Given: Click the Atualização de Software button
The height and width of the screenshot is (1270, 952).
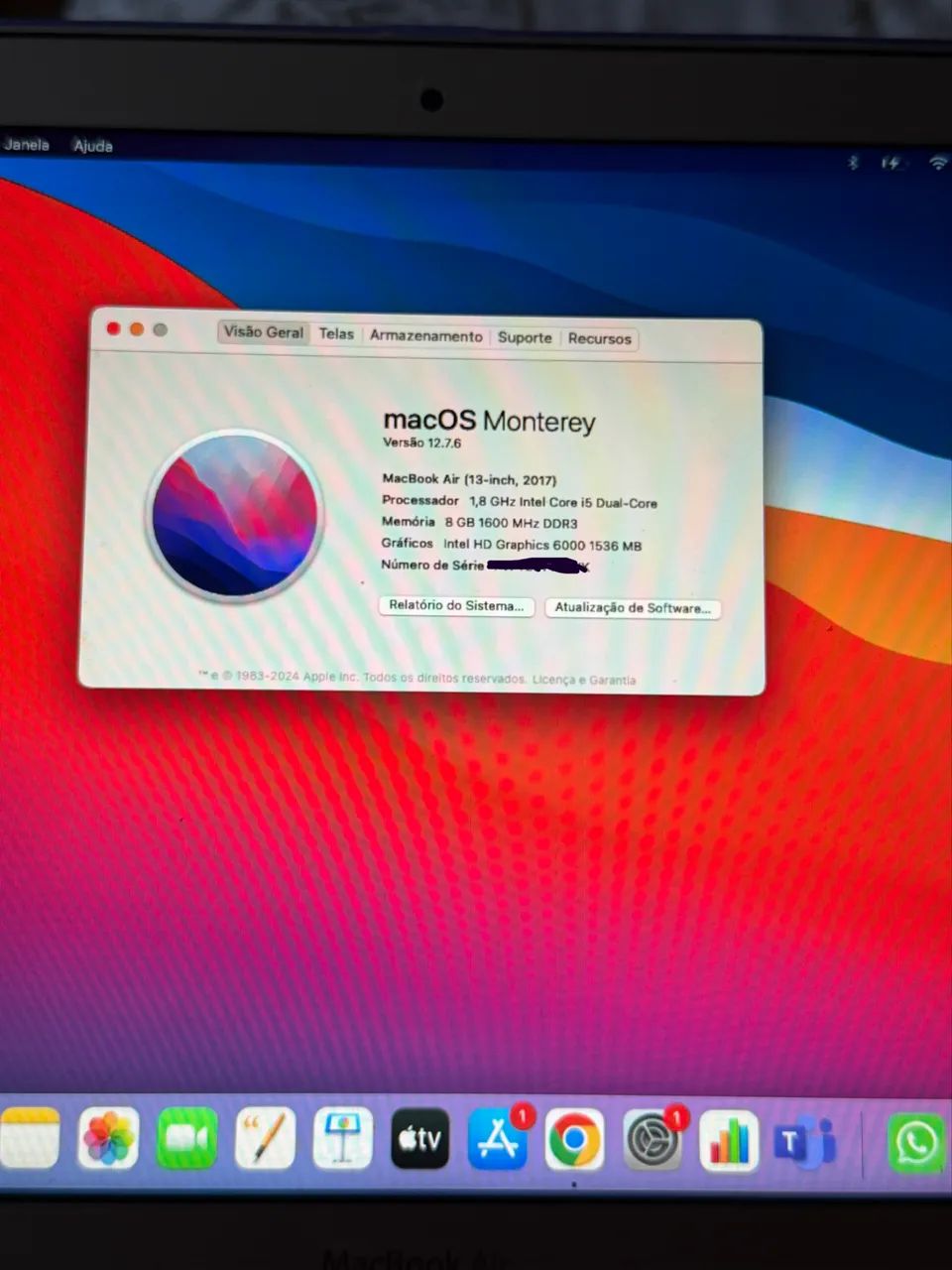Looking at the screenshot, I should (633, 608).
